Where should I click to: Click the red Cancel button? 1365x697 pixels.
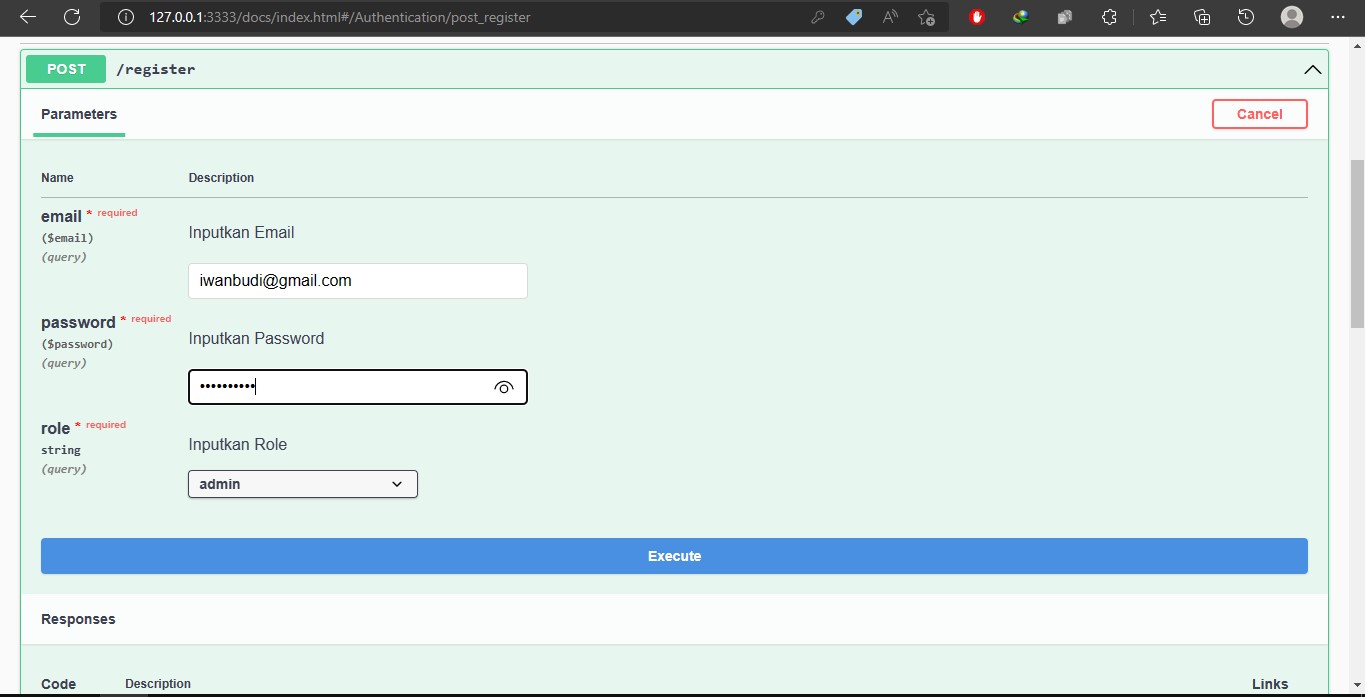[1259, 114]
